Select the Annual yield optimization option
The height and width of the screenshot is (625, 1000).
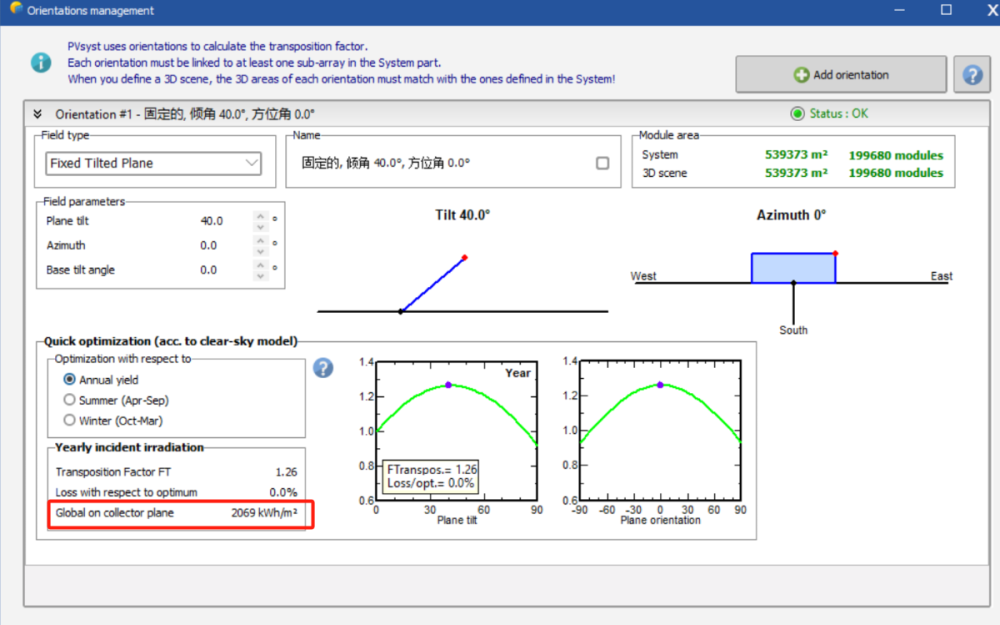[70, 380]
